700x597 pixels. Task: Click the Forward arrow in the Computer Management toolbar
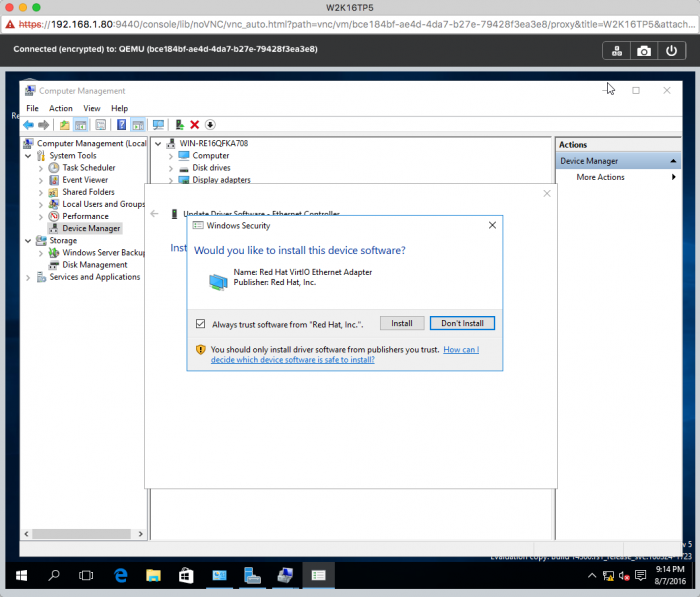(x=43, y=125)
